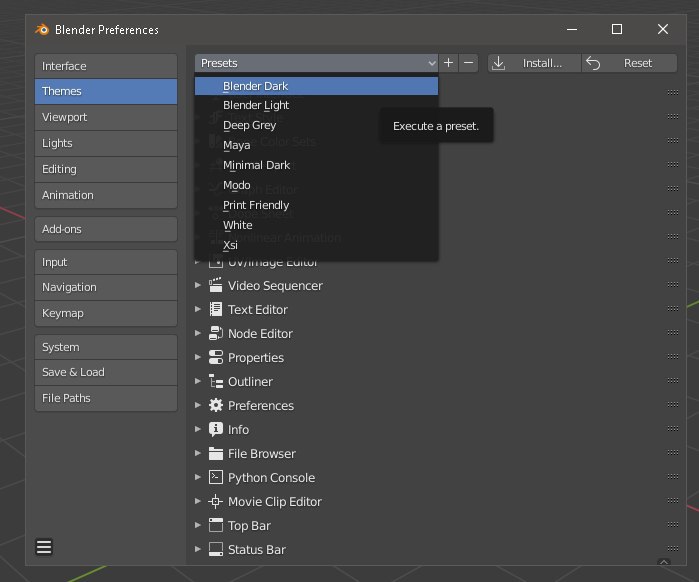Open the Navigation preferences tab

click(x=106, y=287)
